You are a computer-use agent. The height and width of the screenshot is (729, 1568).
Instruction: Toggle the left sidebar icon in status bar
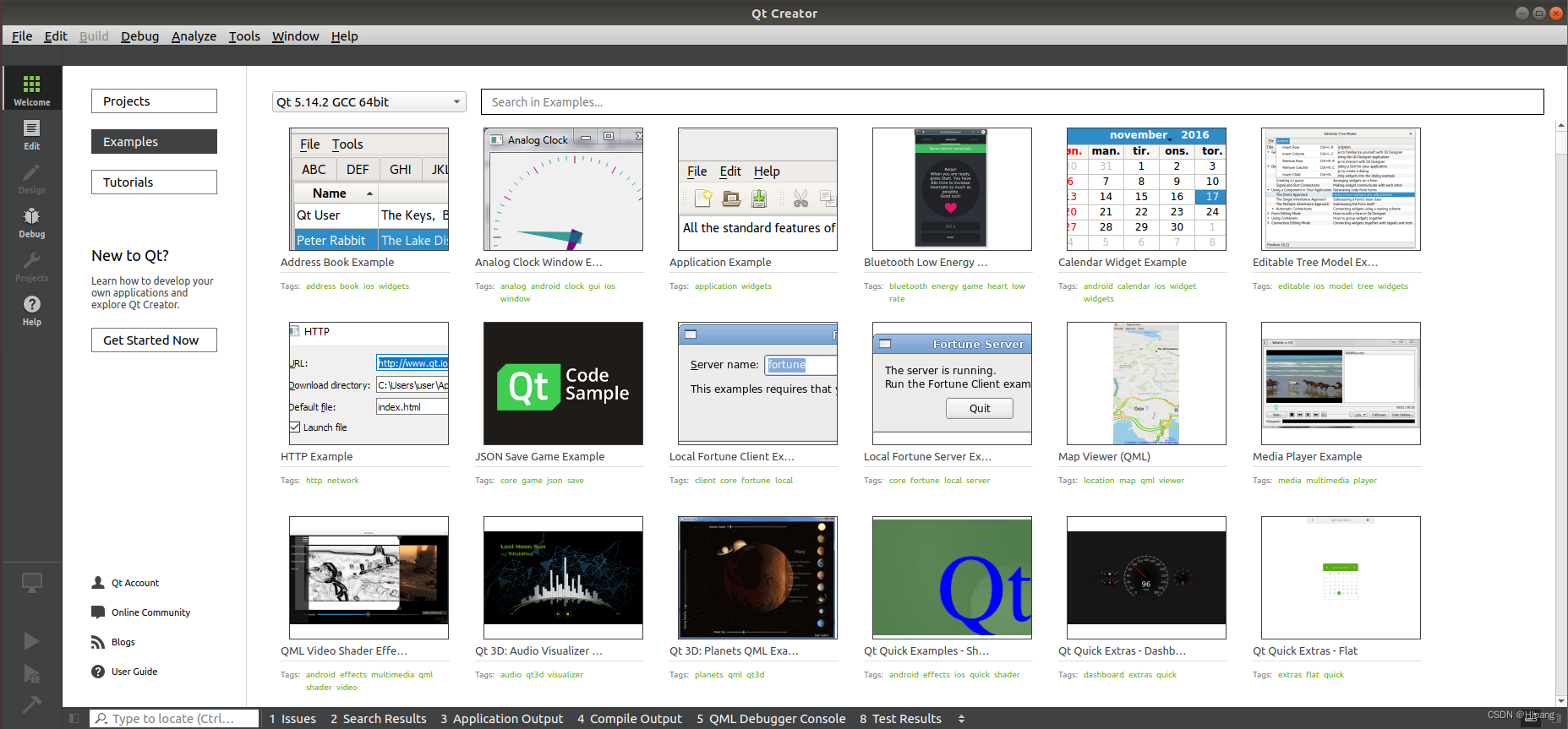tap(74, 719)
